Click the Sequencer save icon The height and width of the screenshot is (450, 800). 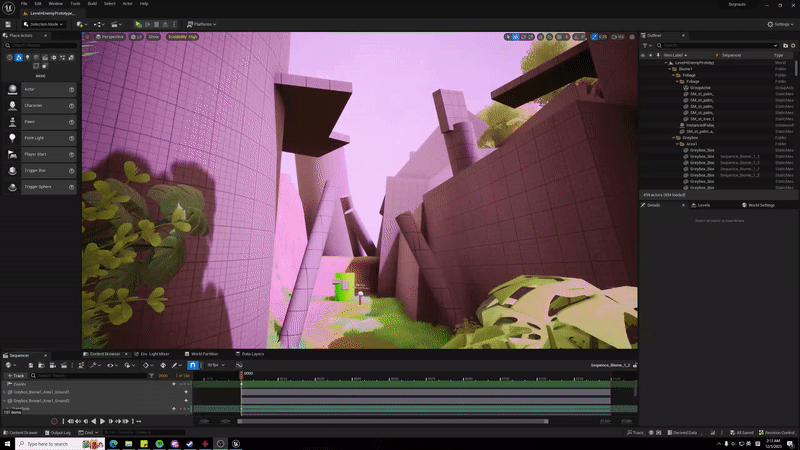tap(31, 365)
